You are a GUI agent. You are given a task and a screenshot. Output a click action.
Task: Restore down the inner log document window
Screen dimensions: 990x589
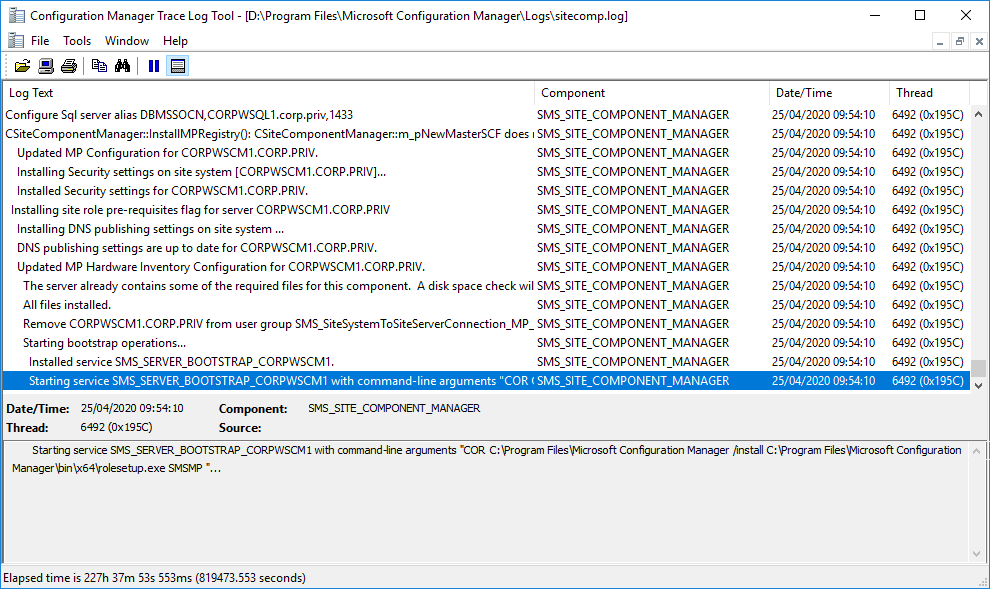pyautogui.click(x=959, y=41)
